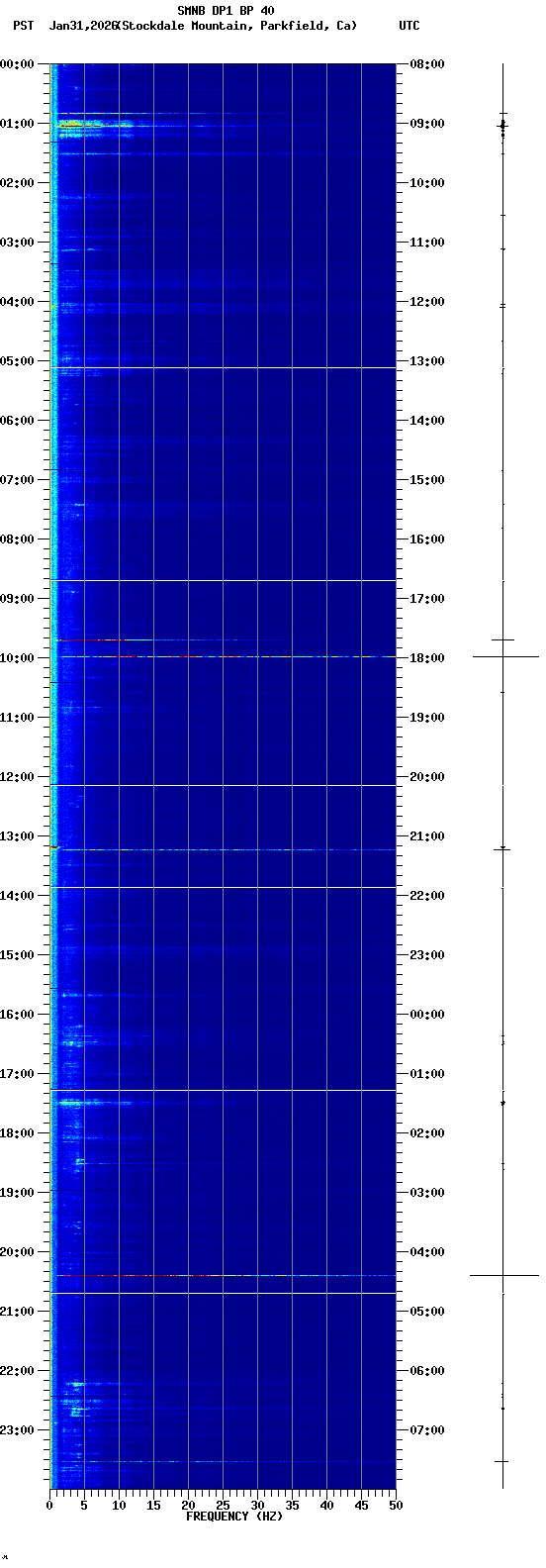Click the 'UTC' label at top right
Screen dimensions: 546x1568
pos(409,26)
